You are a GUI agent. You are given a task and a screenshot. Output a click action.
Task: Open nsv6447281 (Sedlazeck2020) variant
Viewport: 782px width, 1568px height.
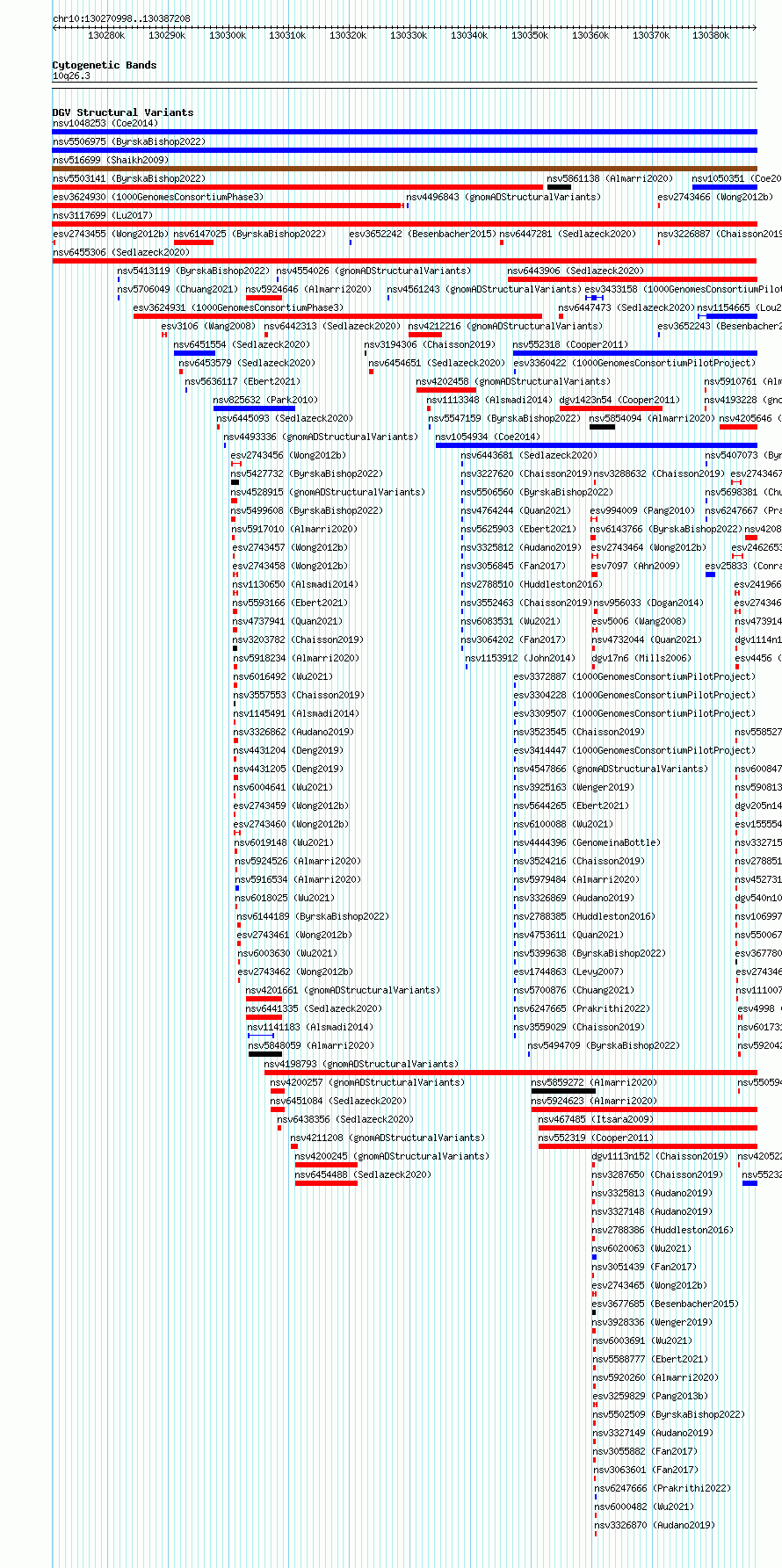[x=568, y=234]
